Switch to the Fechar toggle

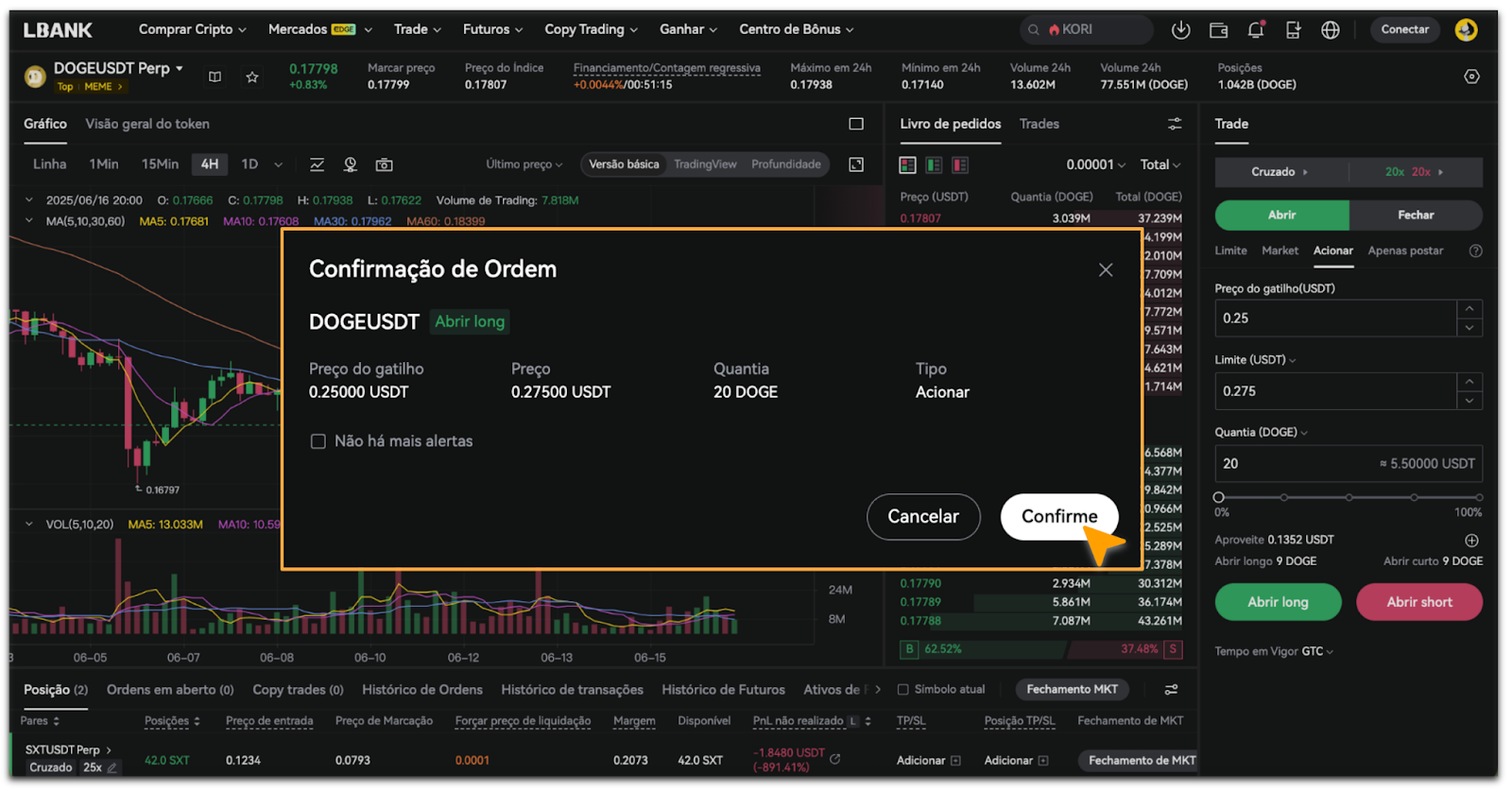point(1415,215)
